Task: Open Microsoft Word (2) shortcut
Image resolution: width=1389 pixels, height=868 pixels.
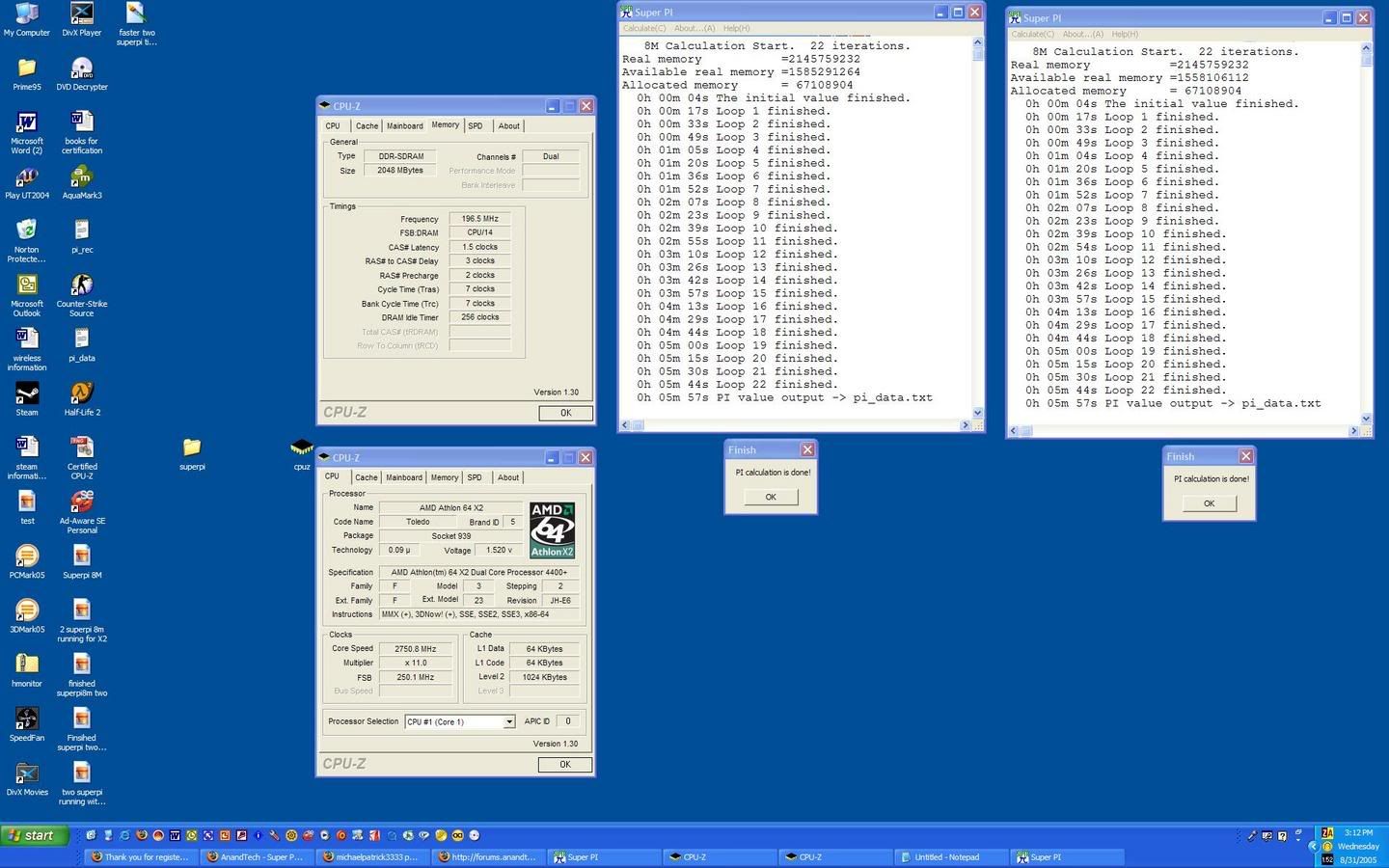Action: point(27,133)
